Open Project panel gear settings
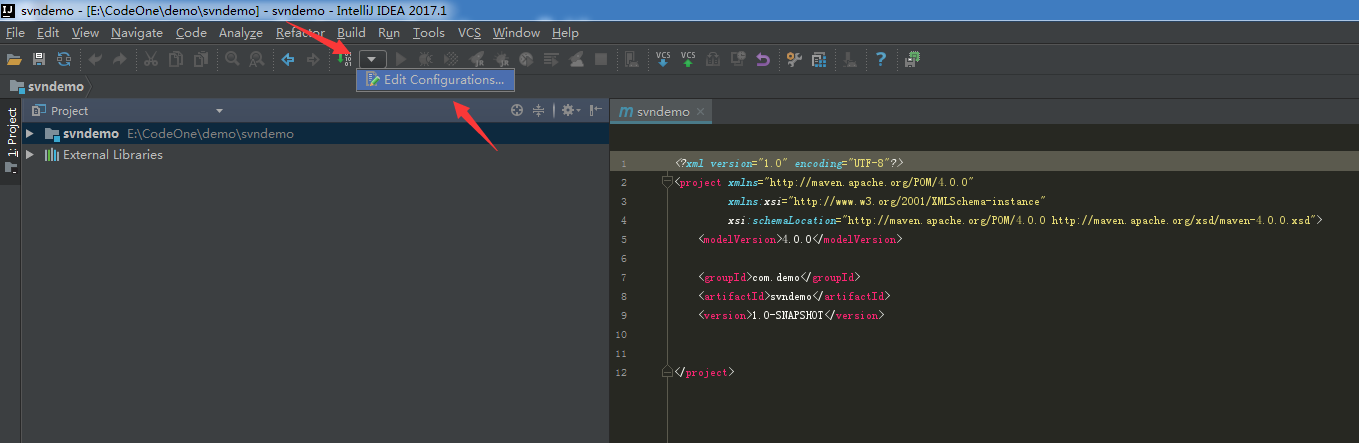 [569, 110]
